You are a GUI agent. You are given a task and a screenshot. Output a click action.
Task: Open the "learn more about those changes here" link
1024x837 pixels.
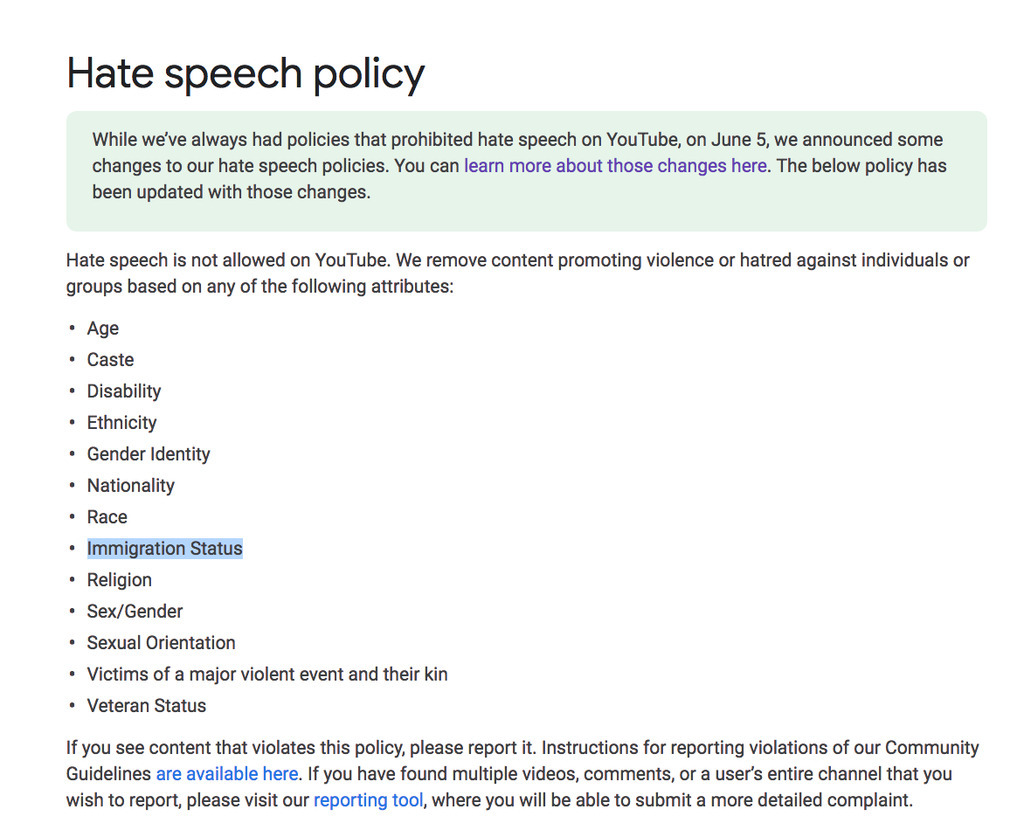pyautogui.click(x=615, y=166)
